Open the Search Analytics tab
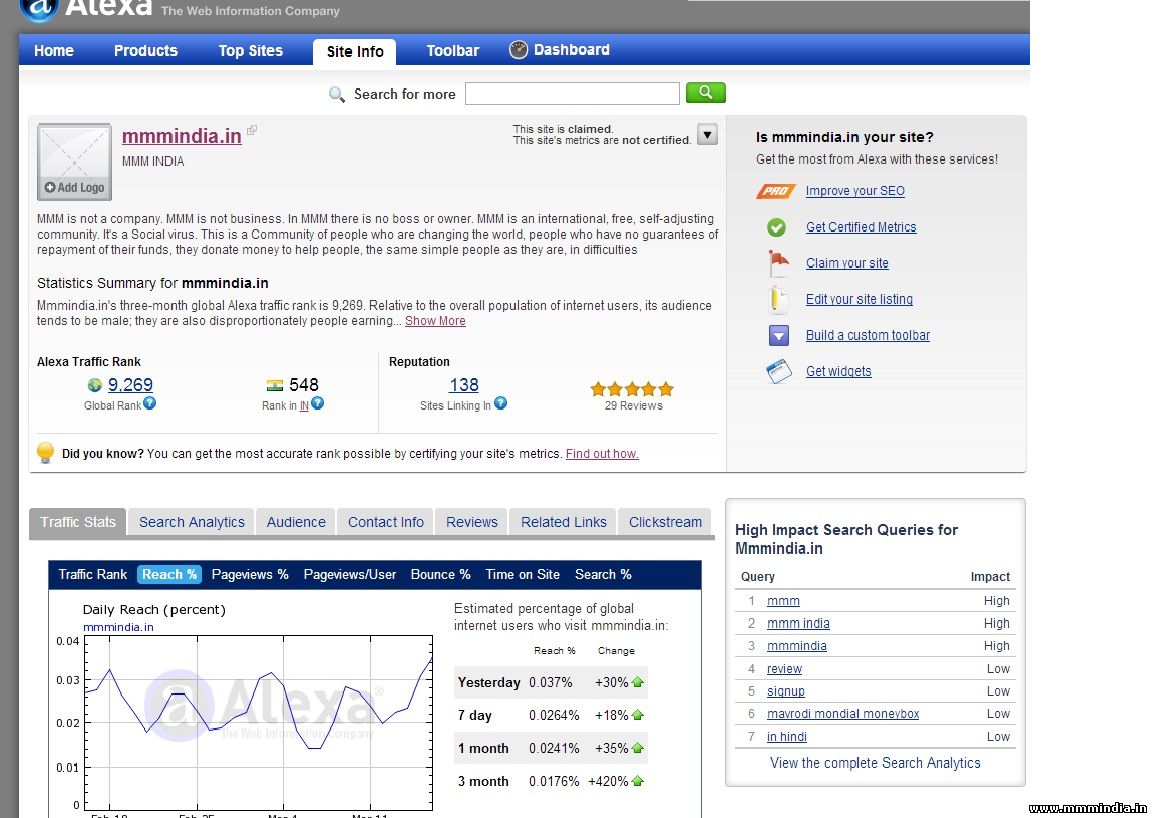This screenshot has width=1152, height=818. 191,522
